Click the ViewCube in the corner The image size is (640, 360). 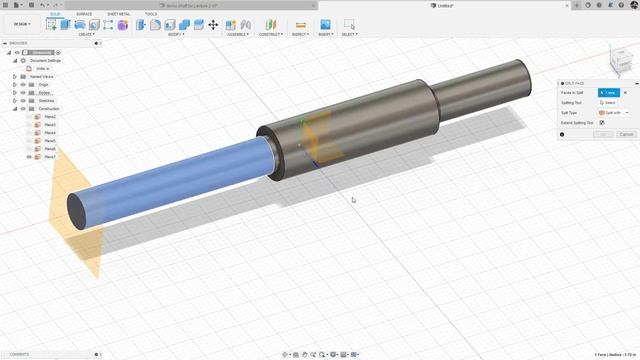click(x=621, y=60)
